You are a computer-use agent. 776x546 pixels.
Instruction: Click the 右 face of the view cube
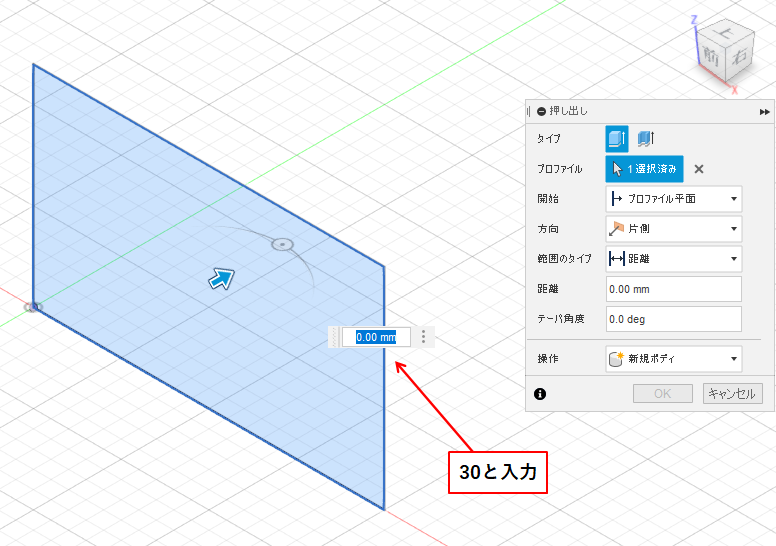pos(739,55)
